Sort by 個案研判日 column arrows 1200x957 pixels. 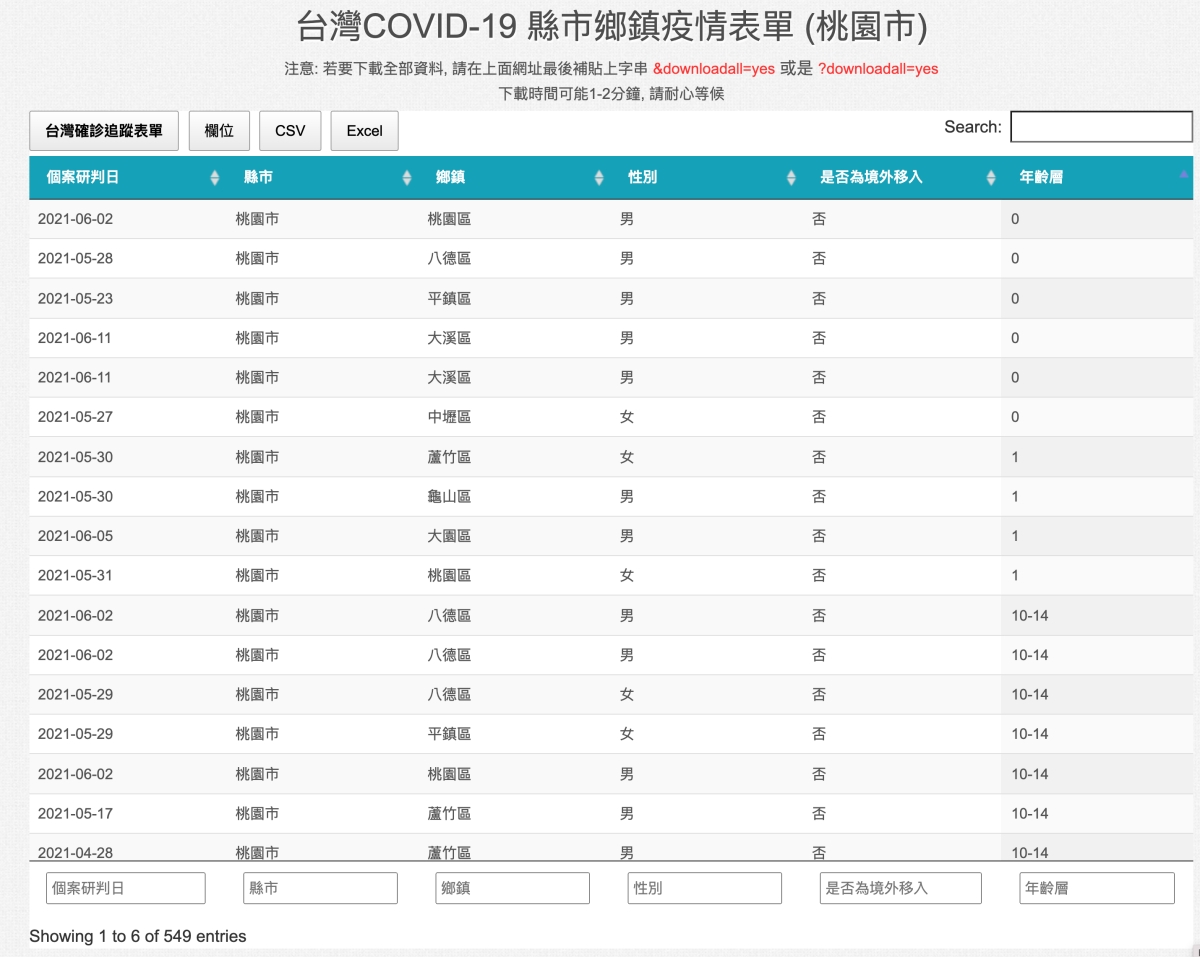(214, 178)
